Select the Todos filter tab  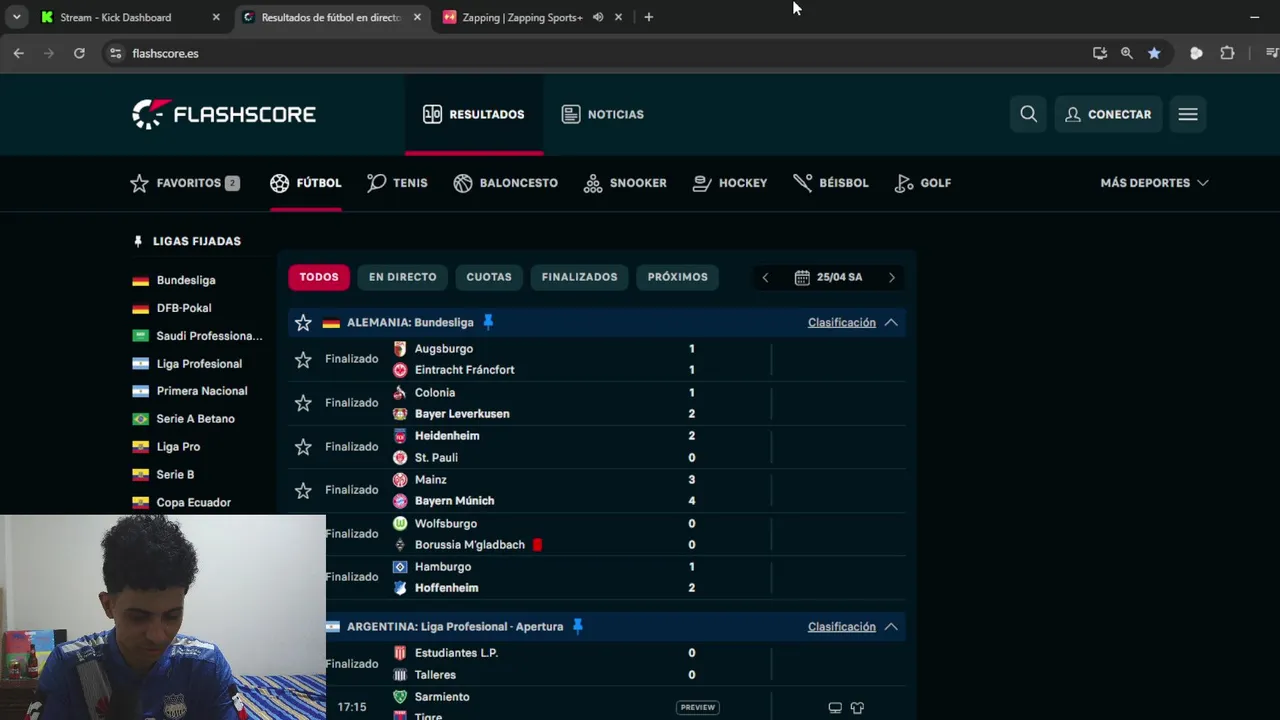click(319, 277)
